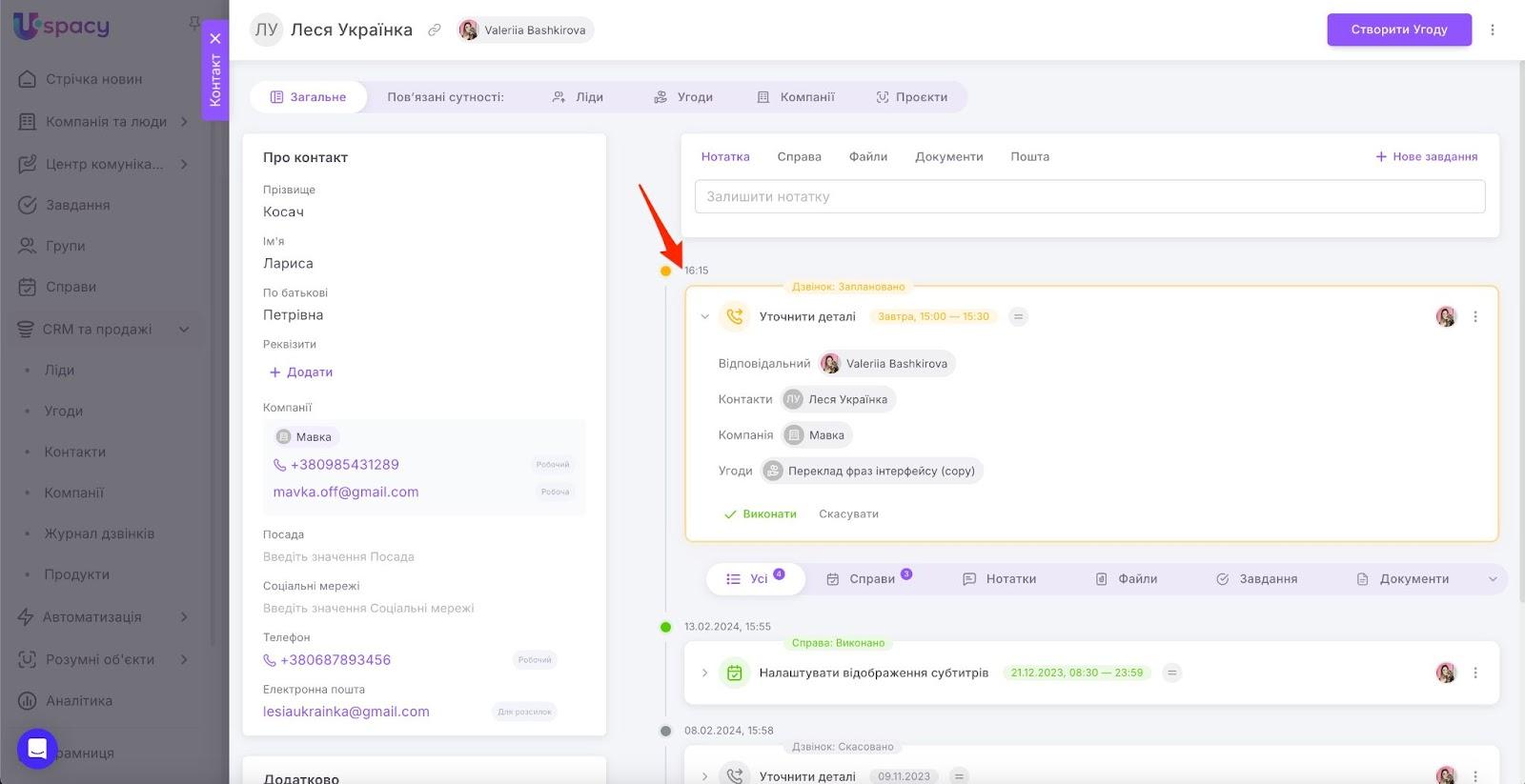
Task: Click the priority icon next to Завтра, 15:00 — 15:30
Action: click(x=1019, y=316)
